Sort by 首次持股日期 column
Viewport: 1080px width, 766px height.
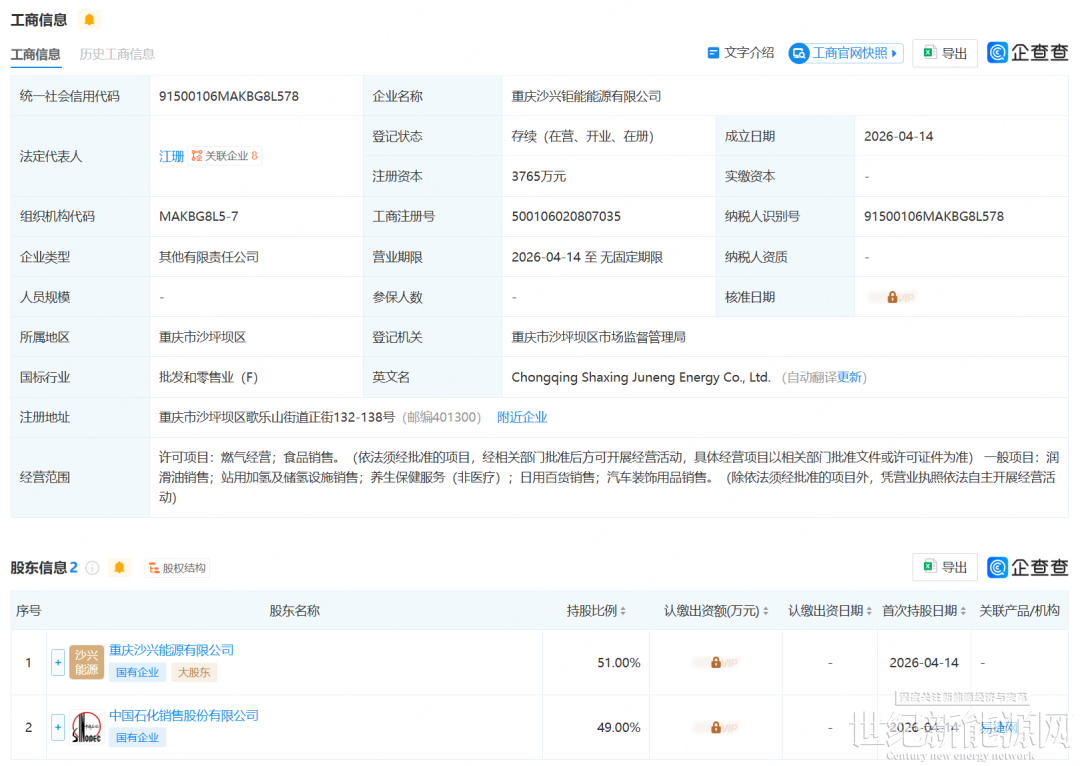point(924,610)
